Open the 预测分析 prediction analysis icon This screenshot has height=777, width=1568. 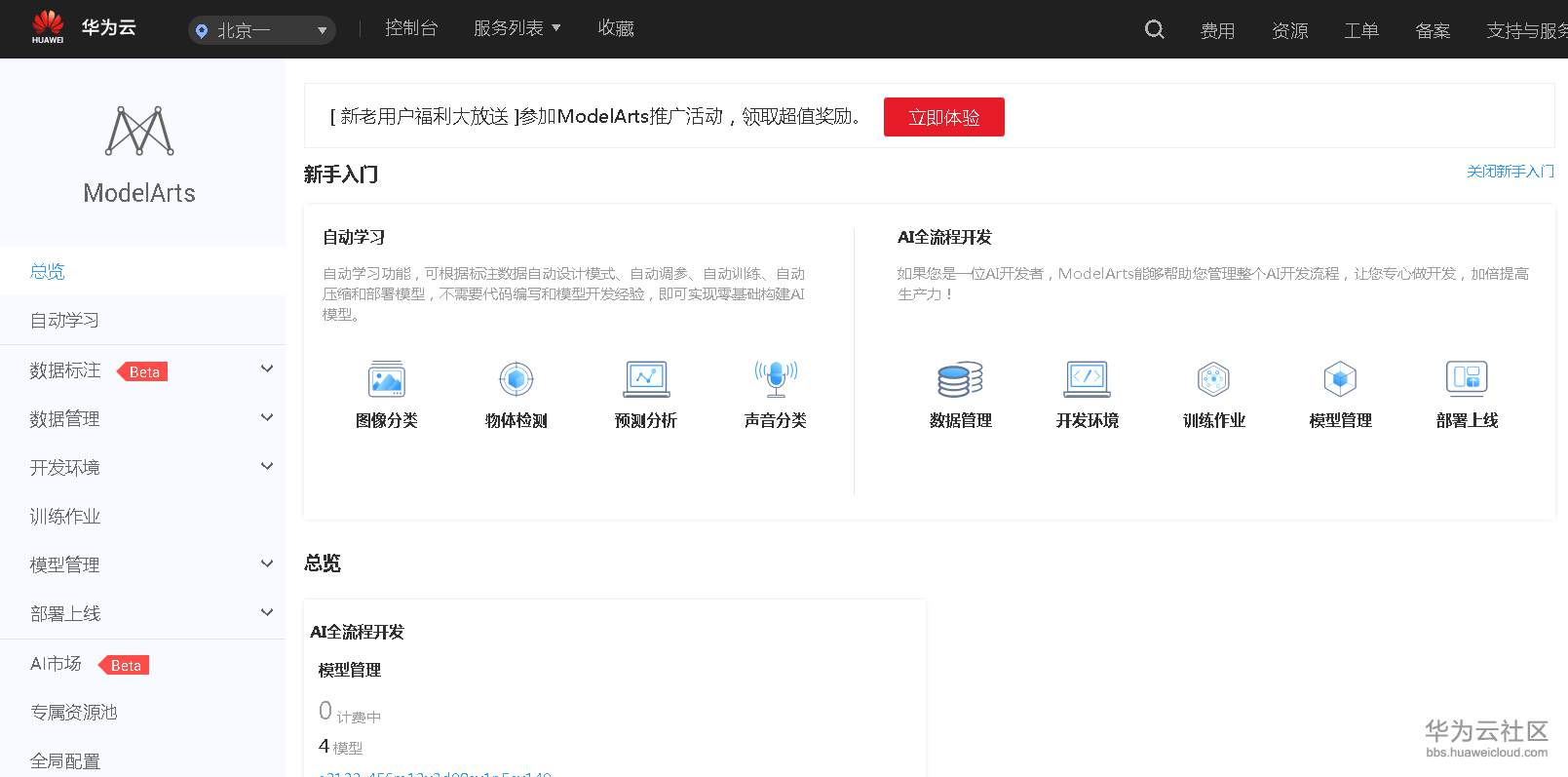pos(646,378)
